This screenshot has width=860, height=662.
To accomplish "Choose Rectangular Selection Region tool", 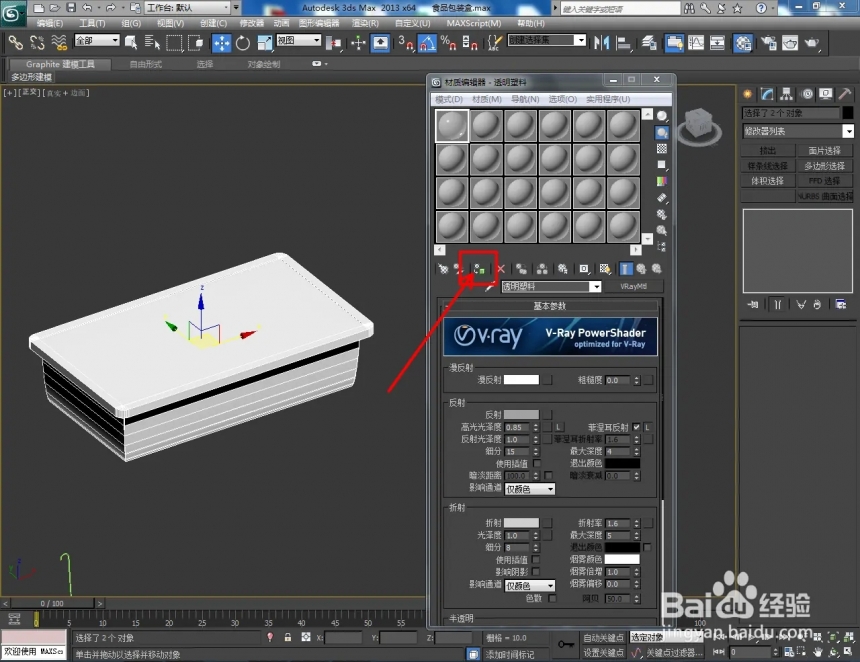I will 174,42.
